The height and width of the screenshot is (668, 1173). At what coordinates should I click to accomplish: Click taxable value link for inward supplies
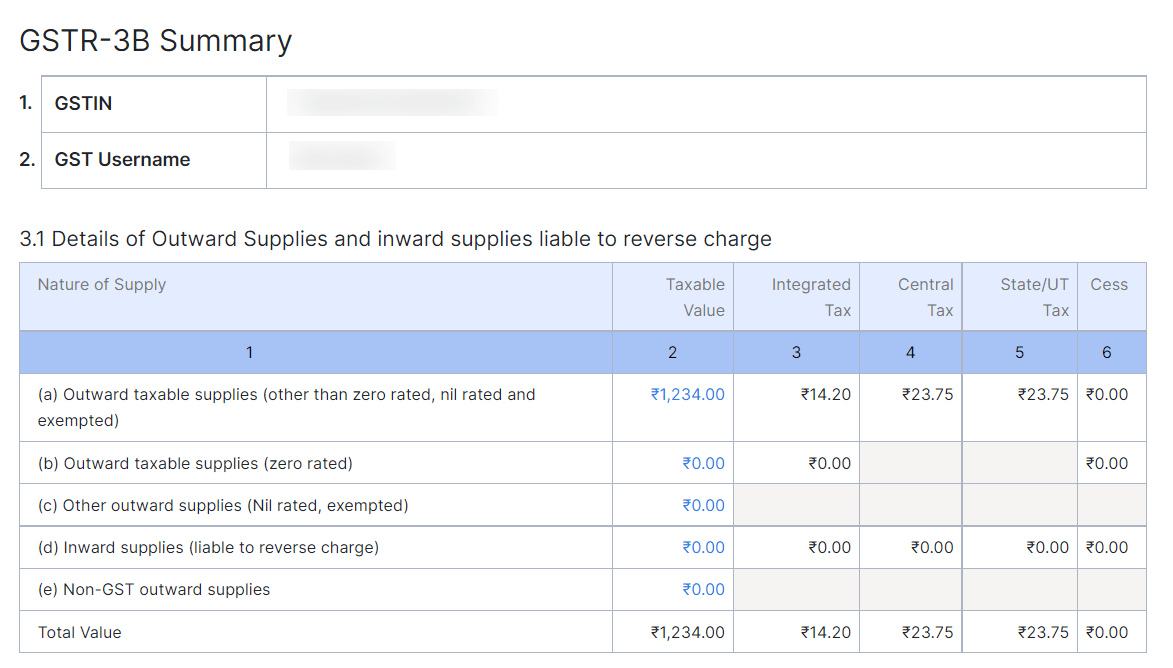click(707, 547)
